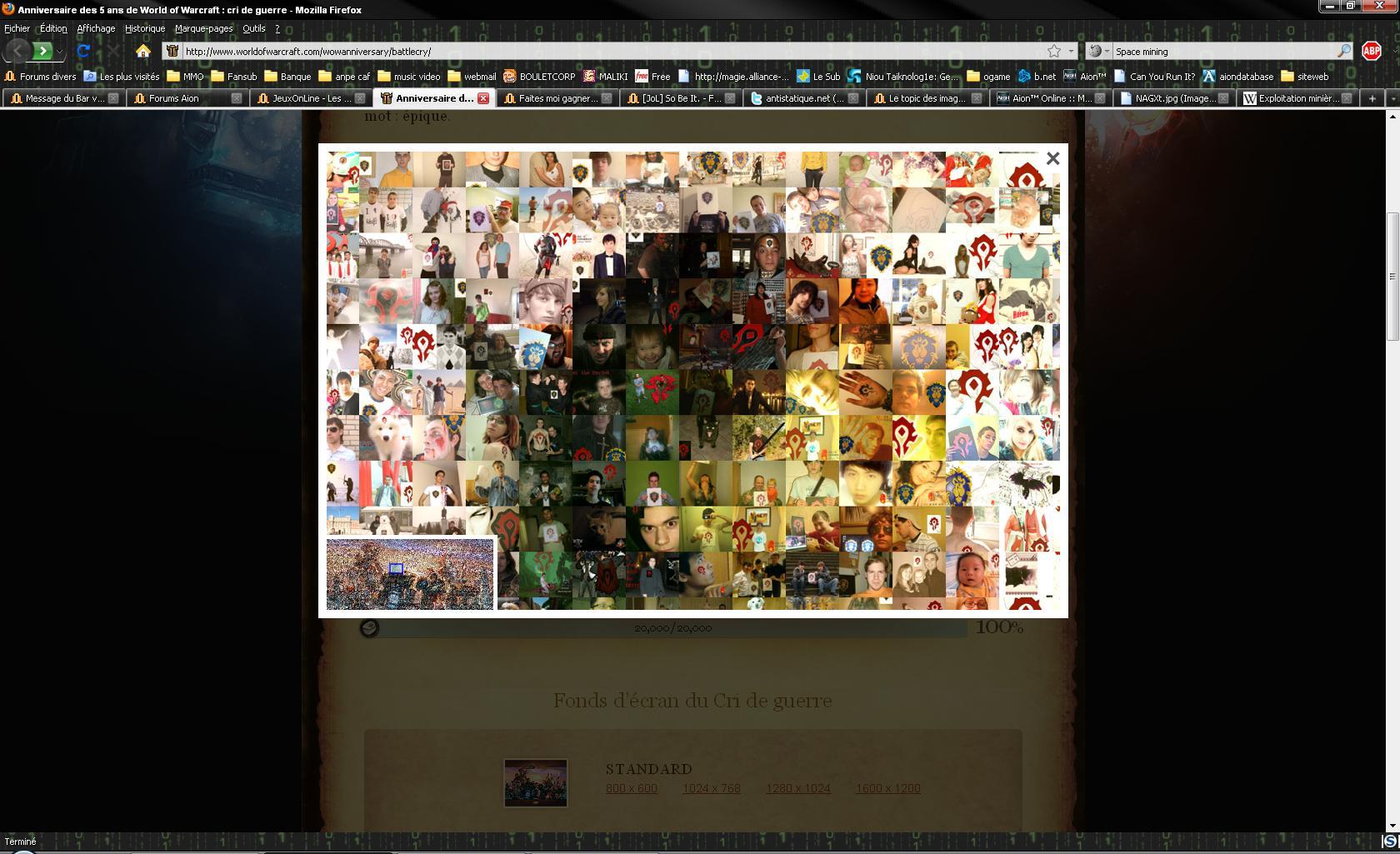Run search with the magnifier icon
The height and width of the screenshot is (854, 1400).
1344,52
